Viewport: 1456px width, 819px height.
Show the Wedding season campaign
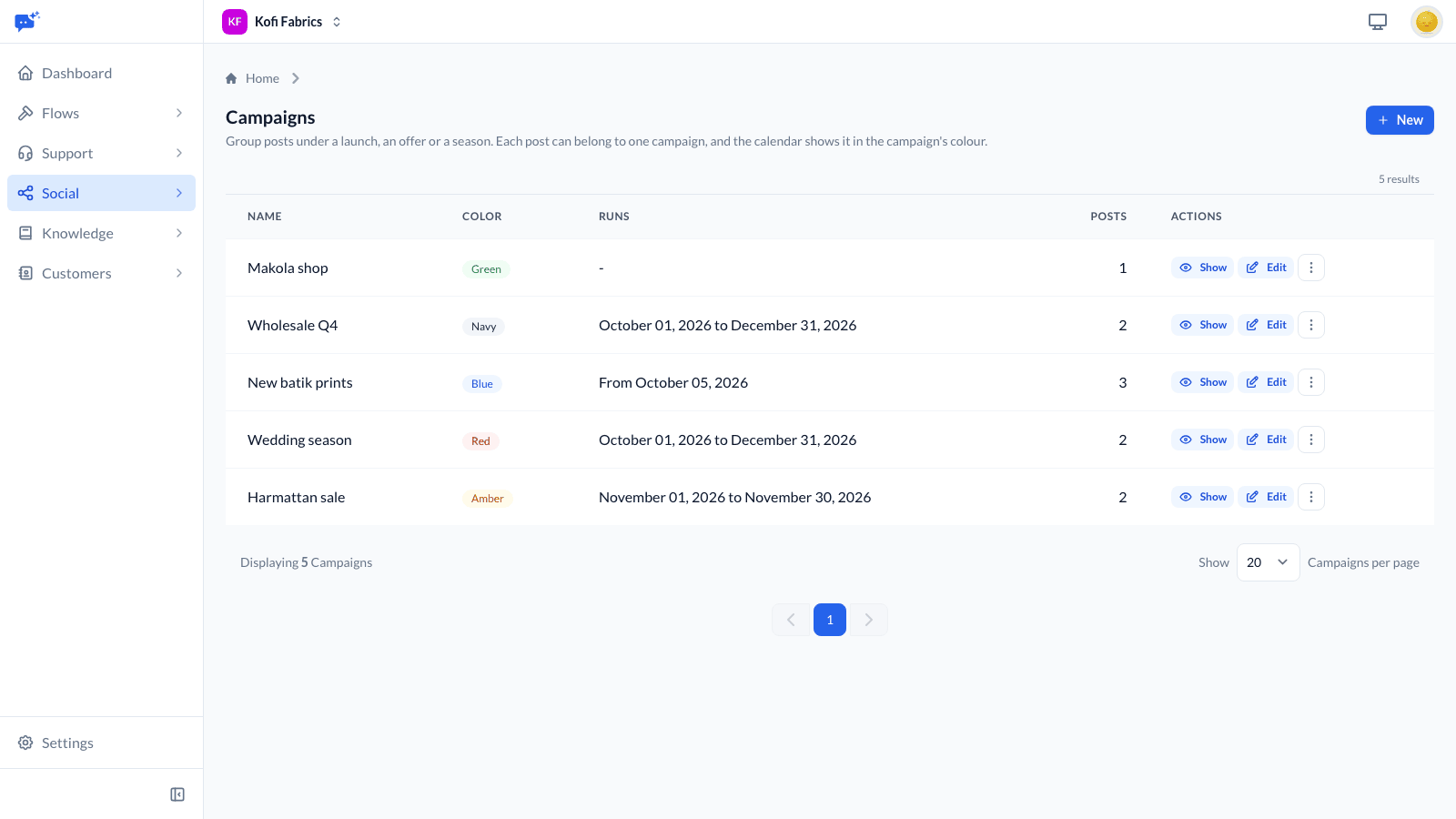[1203, 440]
